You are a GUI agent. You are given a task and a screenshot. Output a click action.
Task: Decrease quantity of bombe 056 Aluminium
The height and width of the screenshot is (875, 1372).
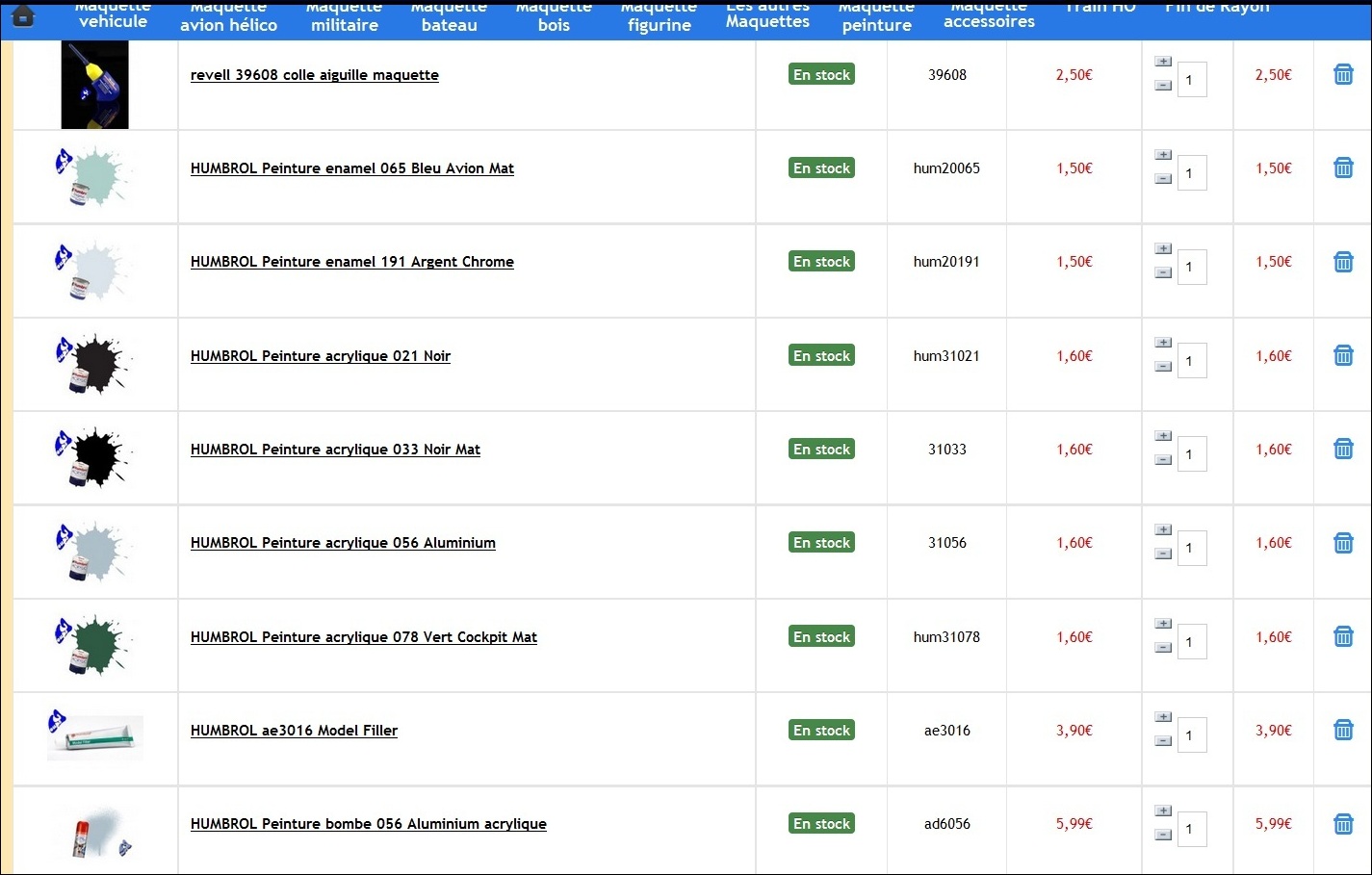[x=1163, y=836]
